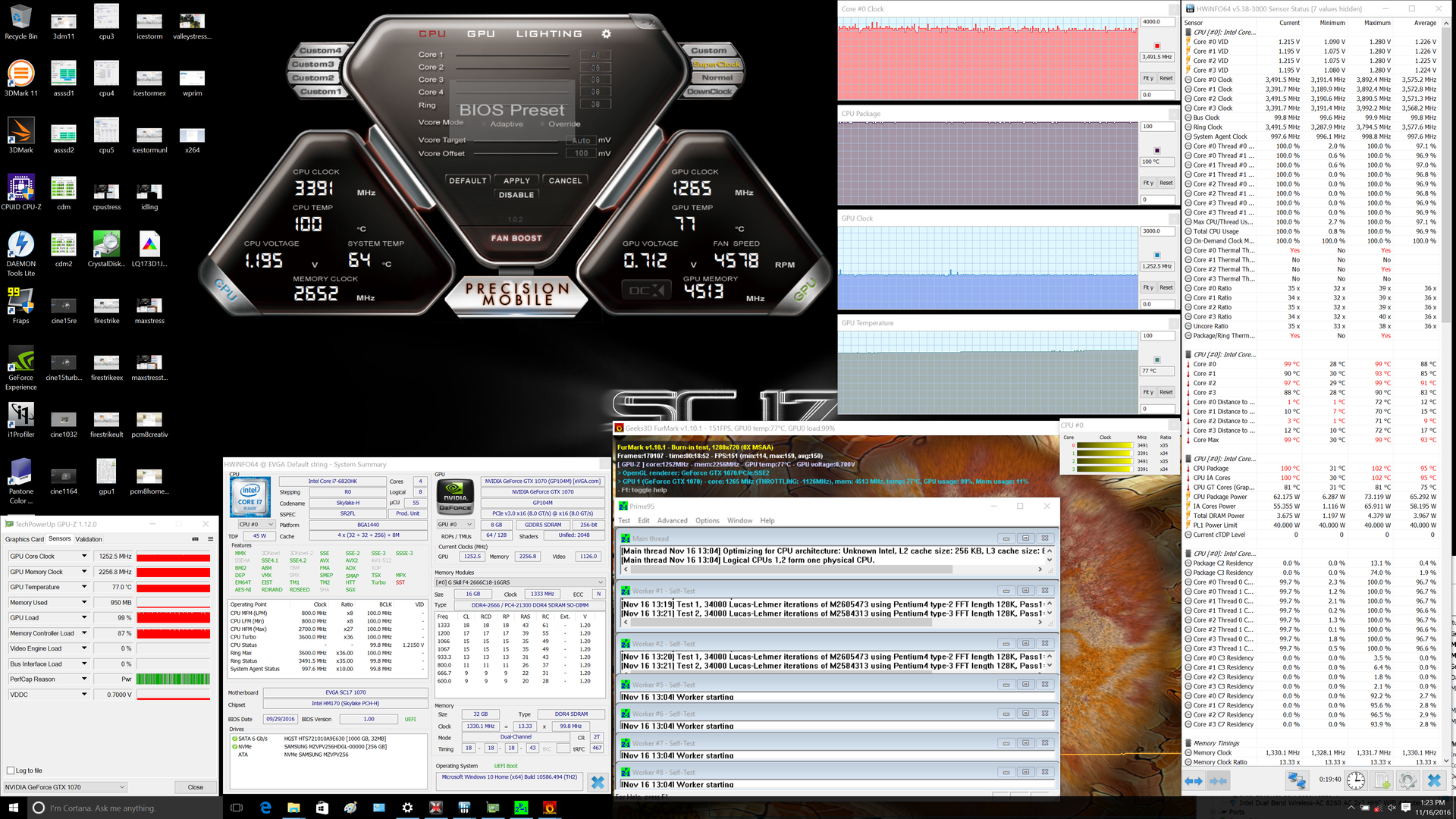This screenshot has height=819, width=1456.
Task: Click the red color swatch of Core #0 Clock graph
Action: [x=1156, y=46]
